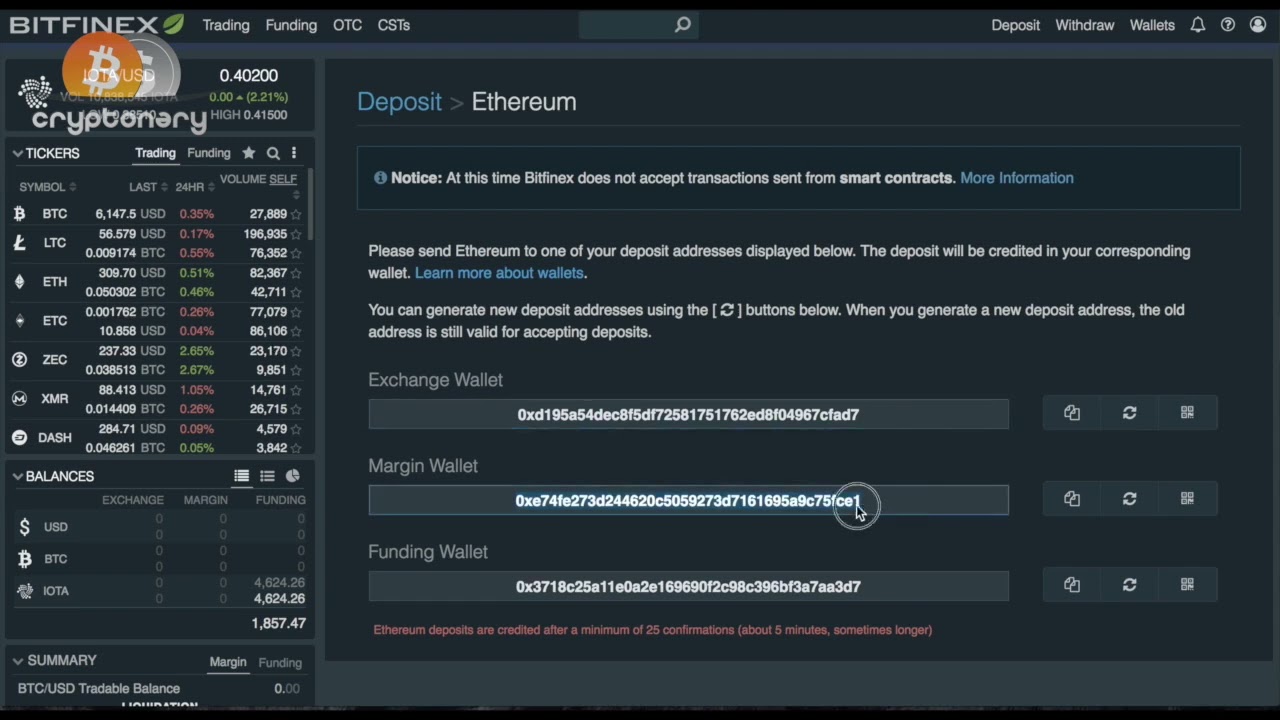Collapse the Balances panel

click(17, 476)
